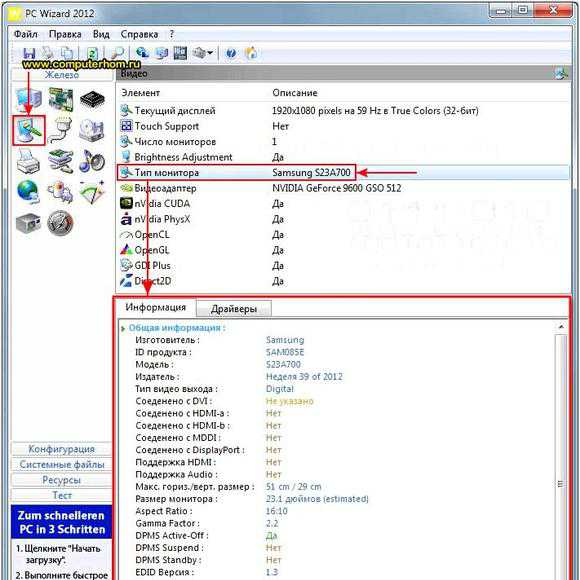
Task: Select the Видеоадаптер row
Action: (343, 188)
